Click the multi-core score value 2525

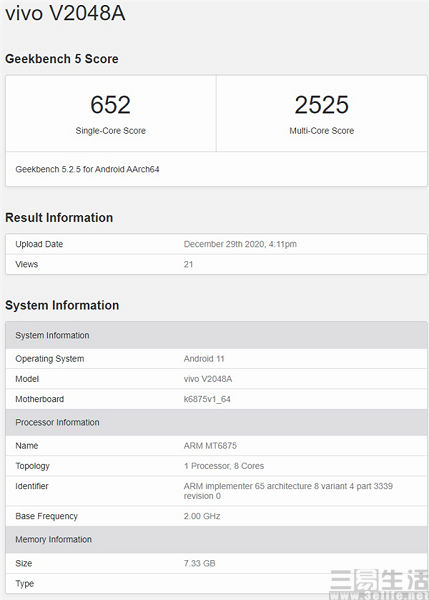(321, 104)
